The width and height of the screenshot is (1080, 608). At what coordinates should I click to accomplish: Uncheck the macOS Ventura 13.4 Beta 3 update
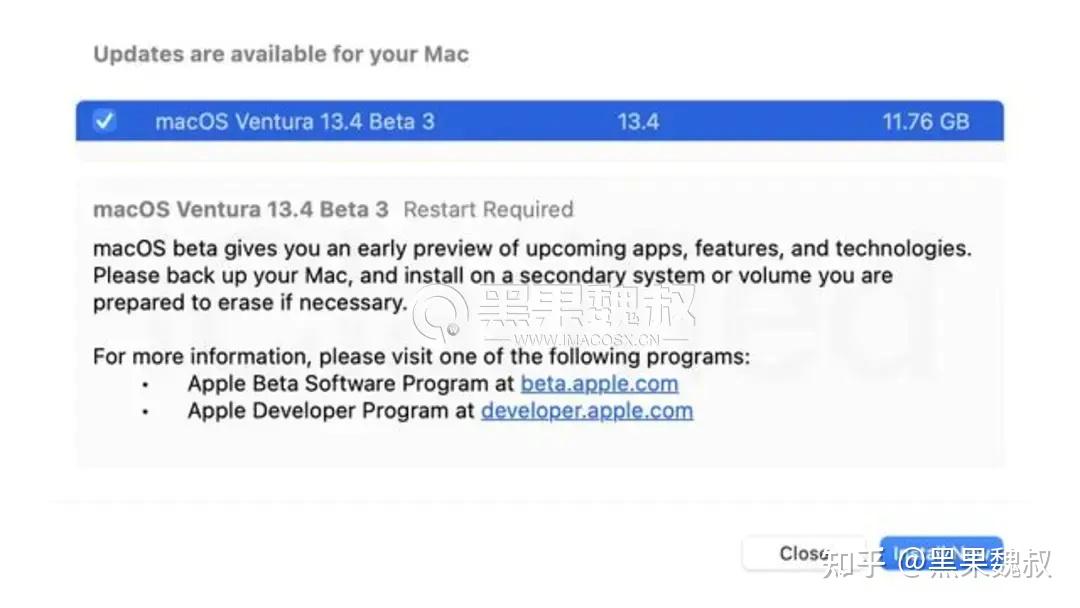pyautogui.click(x=104, y=121)
